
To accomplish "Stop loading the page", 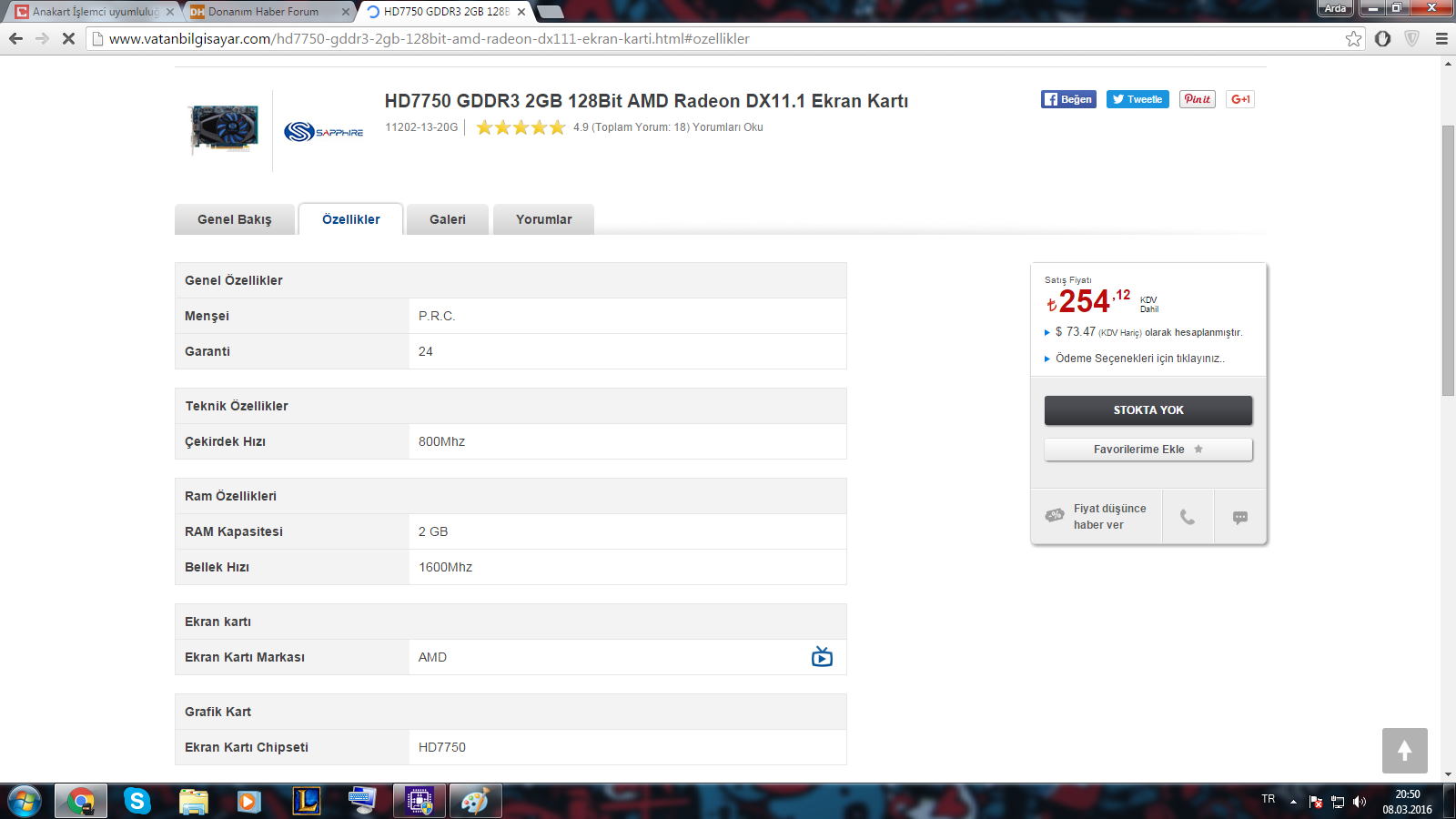I will coord(68,38).
